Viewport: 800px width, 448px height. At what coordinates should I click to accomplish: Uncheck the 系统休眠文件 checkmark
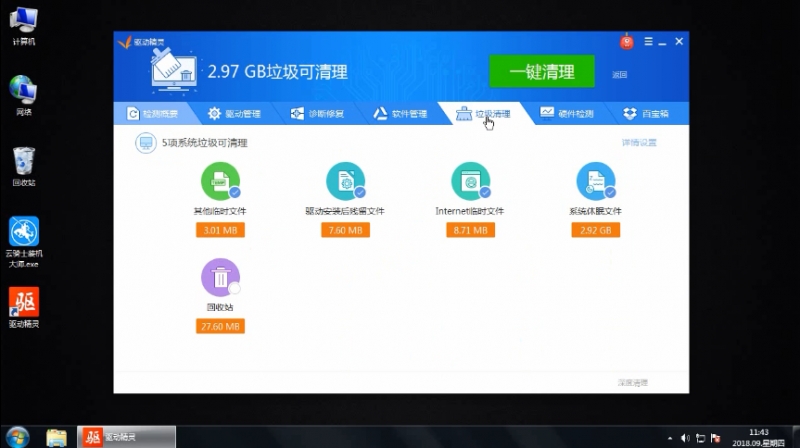click(610, 192)
